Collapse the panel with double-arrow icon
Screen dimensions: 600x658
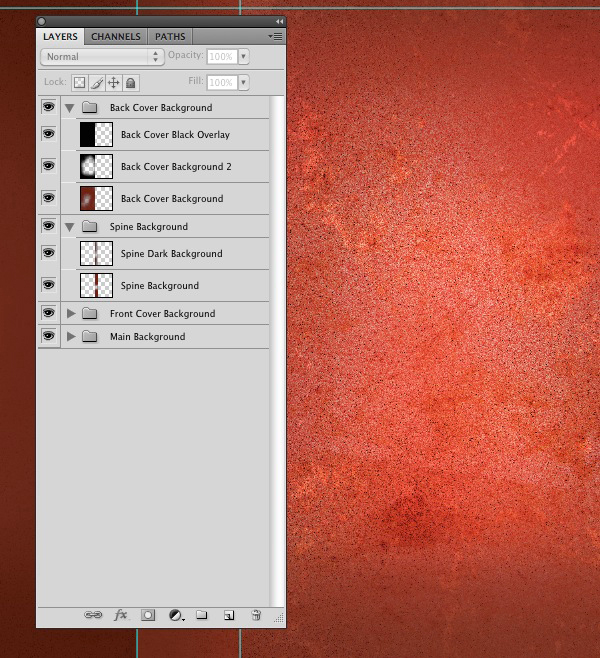[x=279, y=21]
